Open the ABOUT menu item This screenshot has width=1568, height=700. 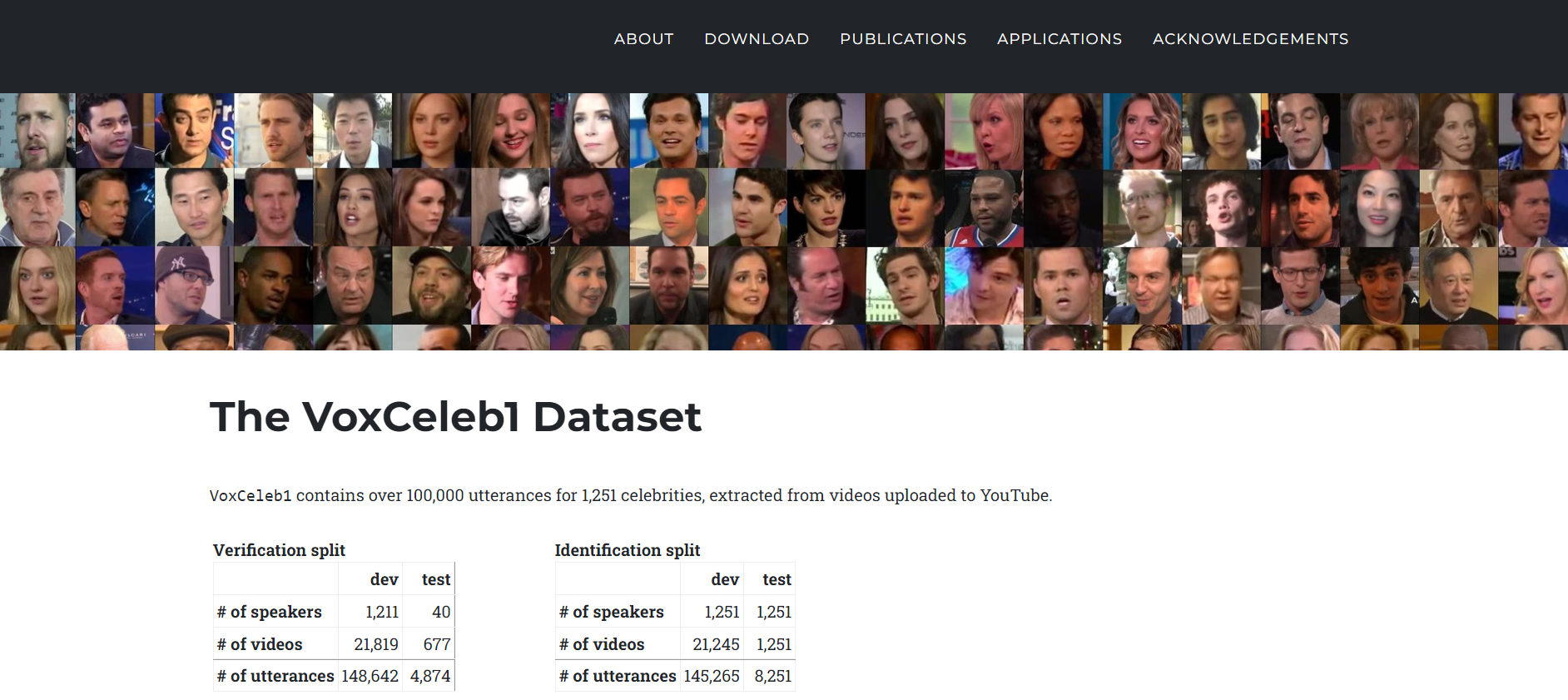coord(643,39)
